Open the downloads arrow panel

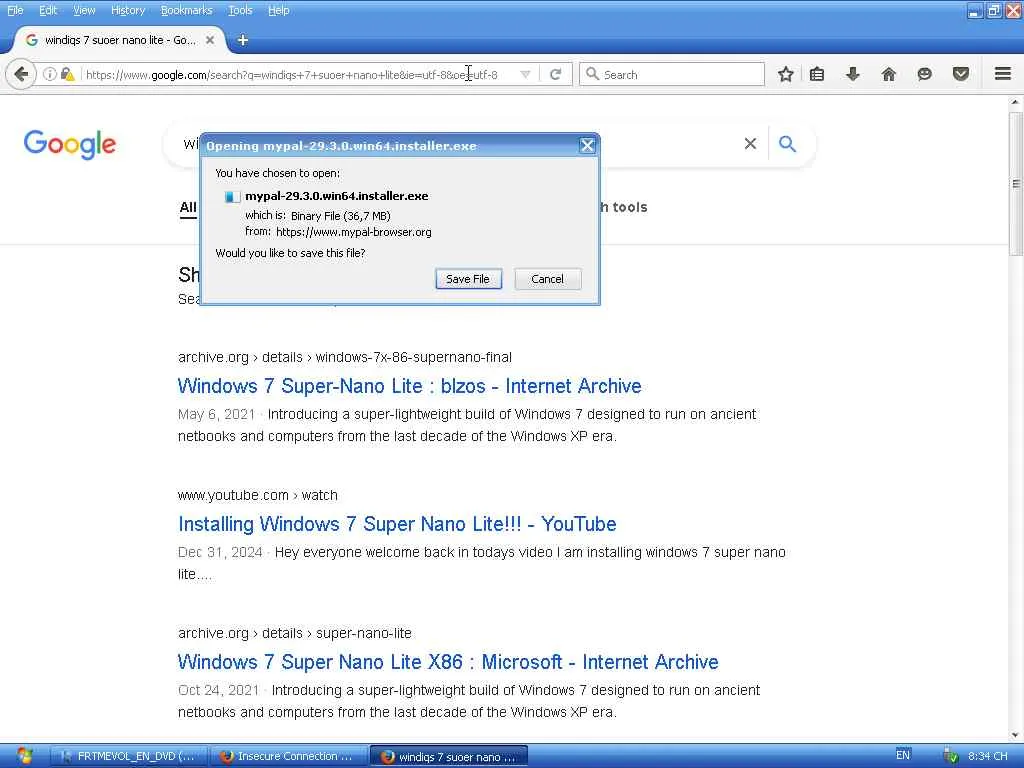pyautogui.click(x=852, y=74)
